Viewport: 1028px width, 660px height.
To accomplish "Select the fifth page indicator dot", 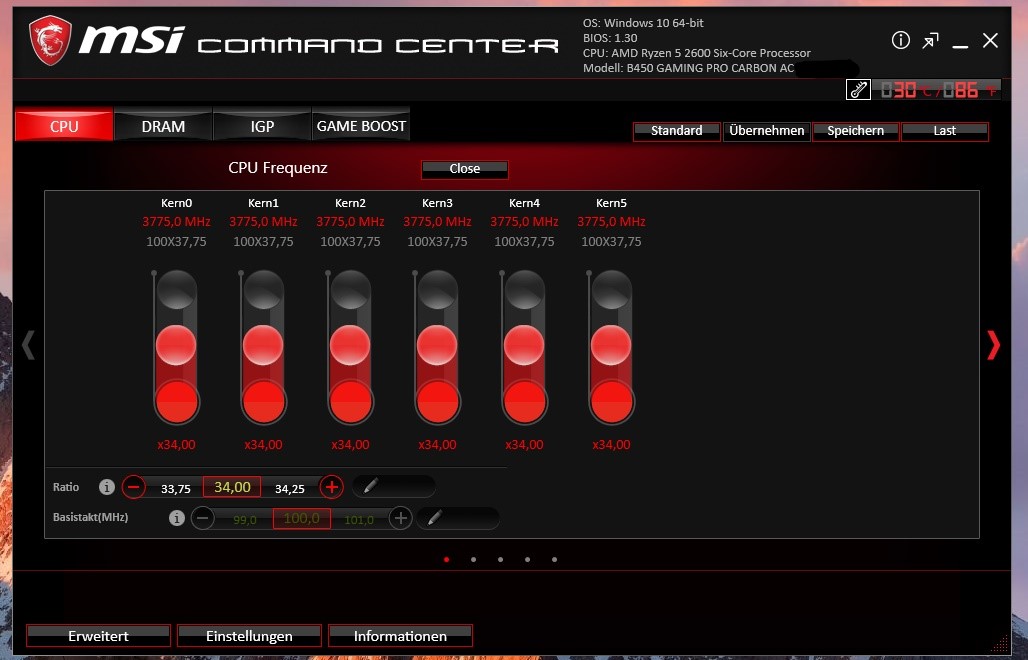I will pos(555,560).
